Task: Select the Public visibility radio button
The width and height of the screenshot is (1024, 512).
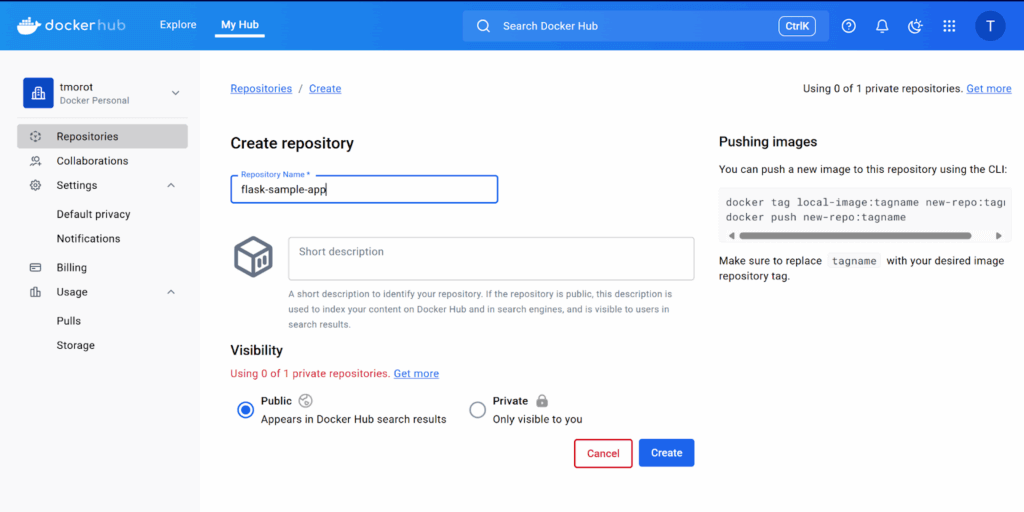Action: click(x=246, y=410)
